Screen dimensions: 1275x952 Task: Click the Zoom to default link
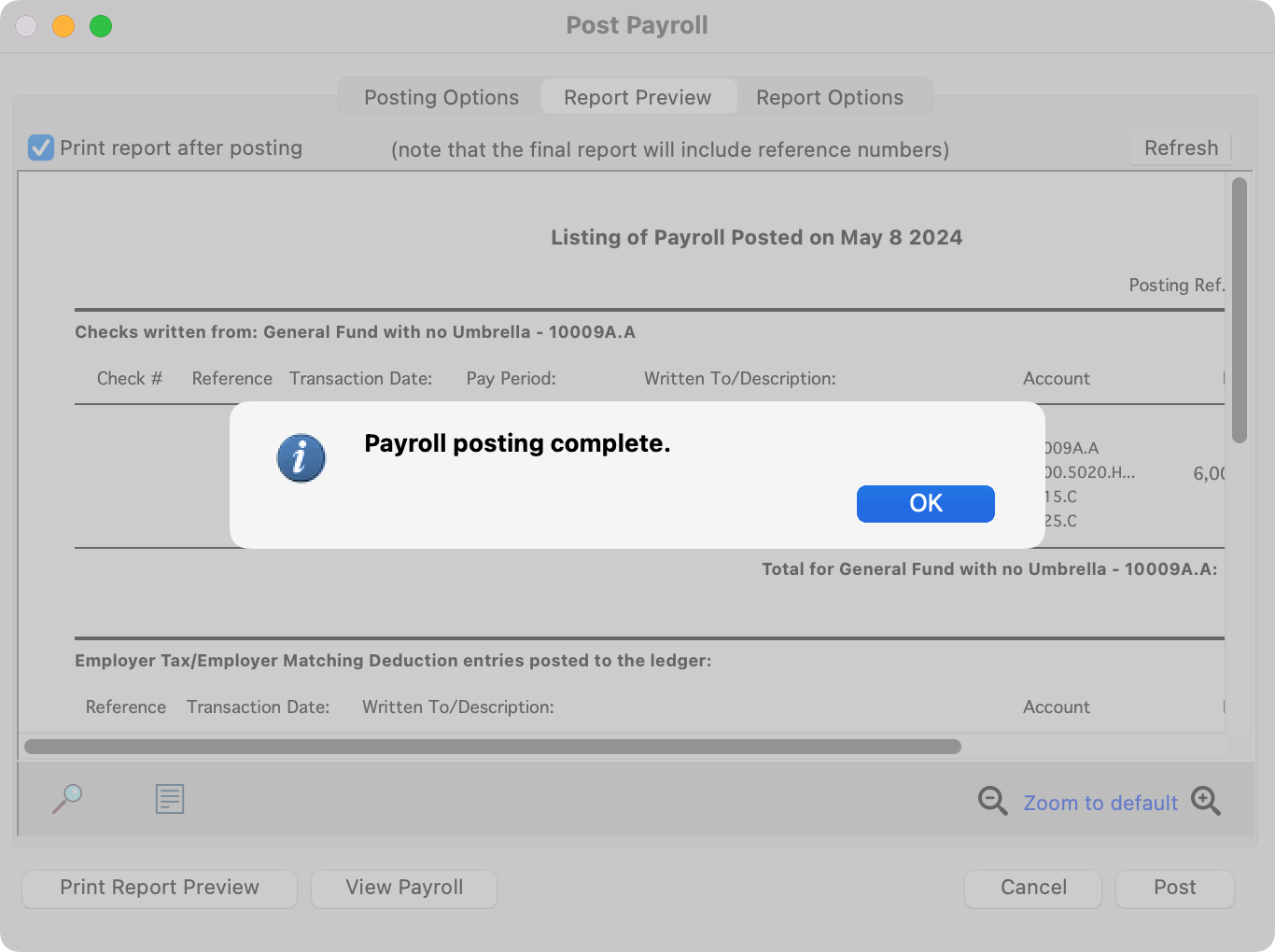coord(1100,803)
